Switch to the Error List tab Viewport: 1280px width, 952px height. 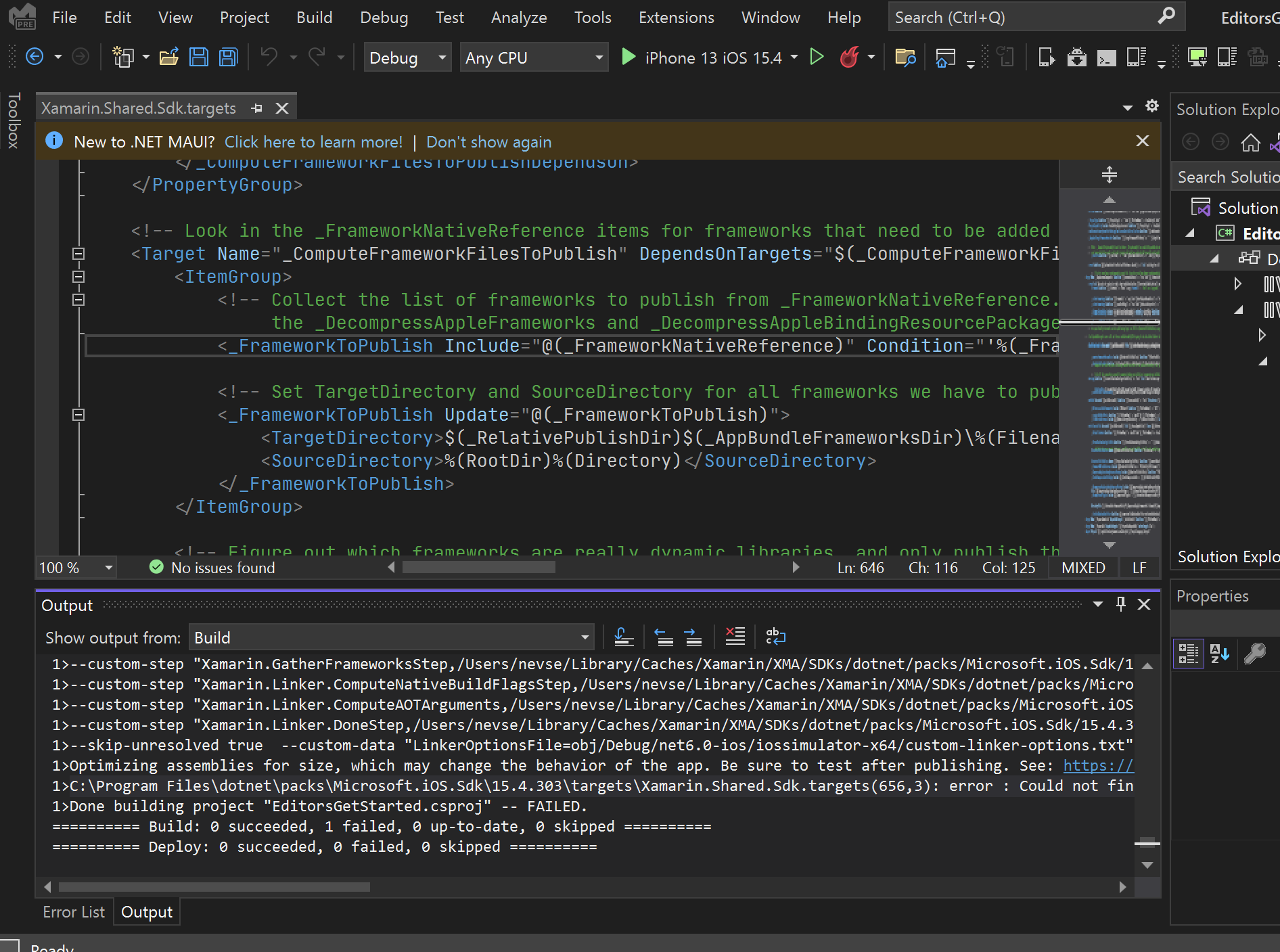[74, 912]
